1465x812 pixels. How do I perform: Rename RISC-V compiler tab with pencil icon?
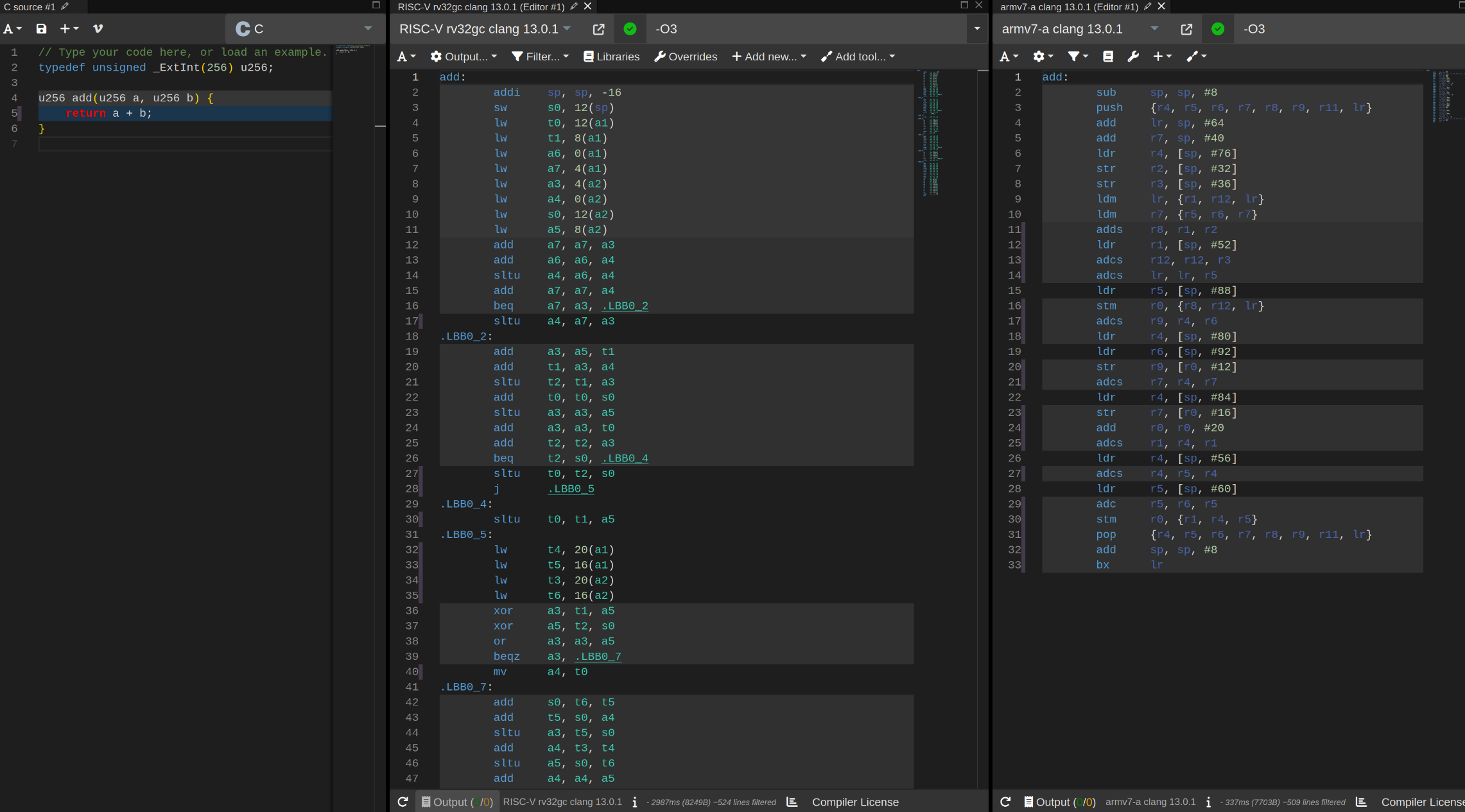coord(574,6)
